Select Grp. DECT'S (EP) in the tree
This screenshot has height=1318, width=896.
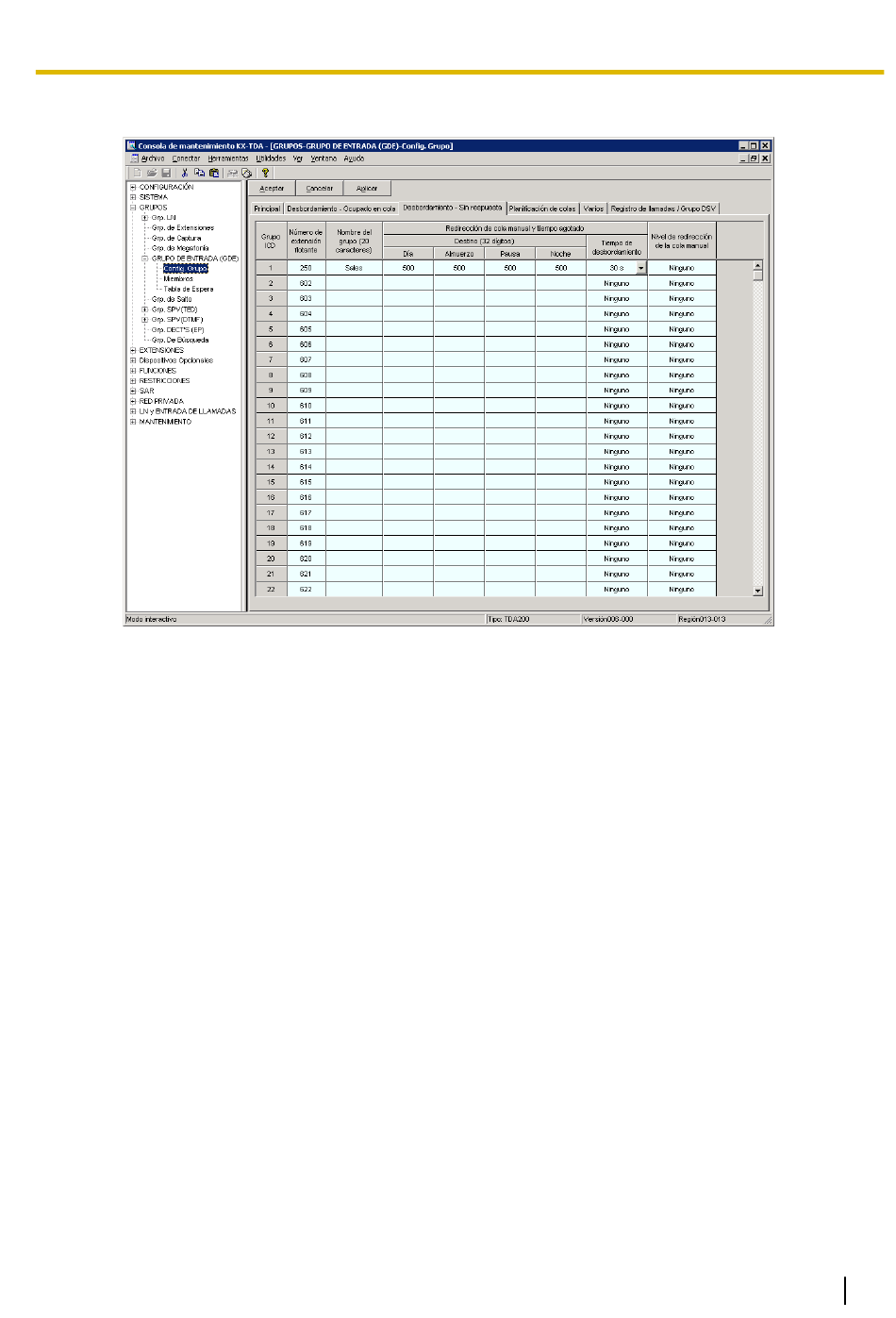(x=178, y=330)
